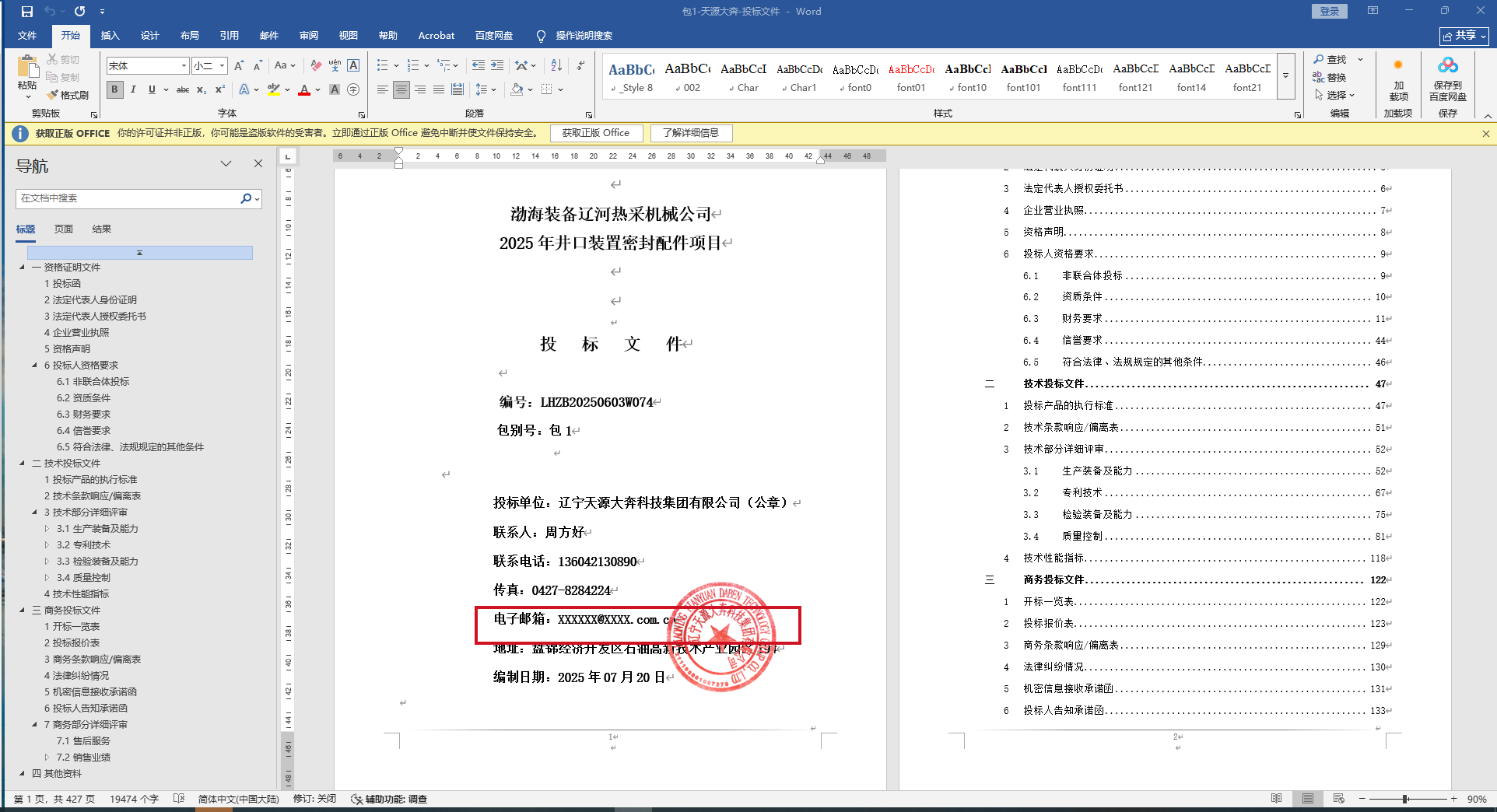Switch to the 插入 ribbon tab
The height and width of the screenshot is (812, 1497).
(x=110, y=35)
